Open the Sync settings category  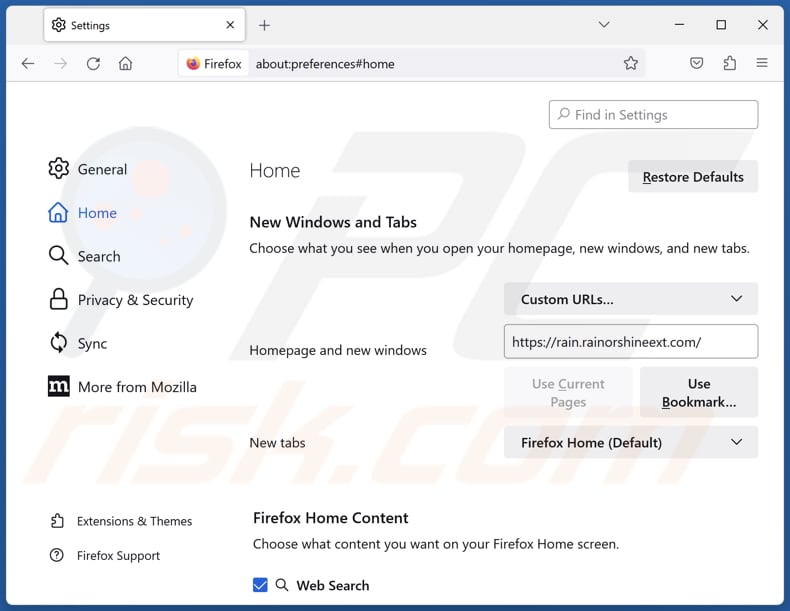pyautogui.click(x=78, y=343)
